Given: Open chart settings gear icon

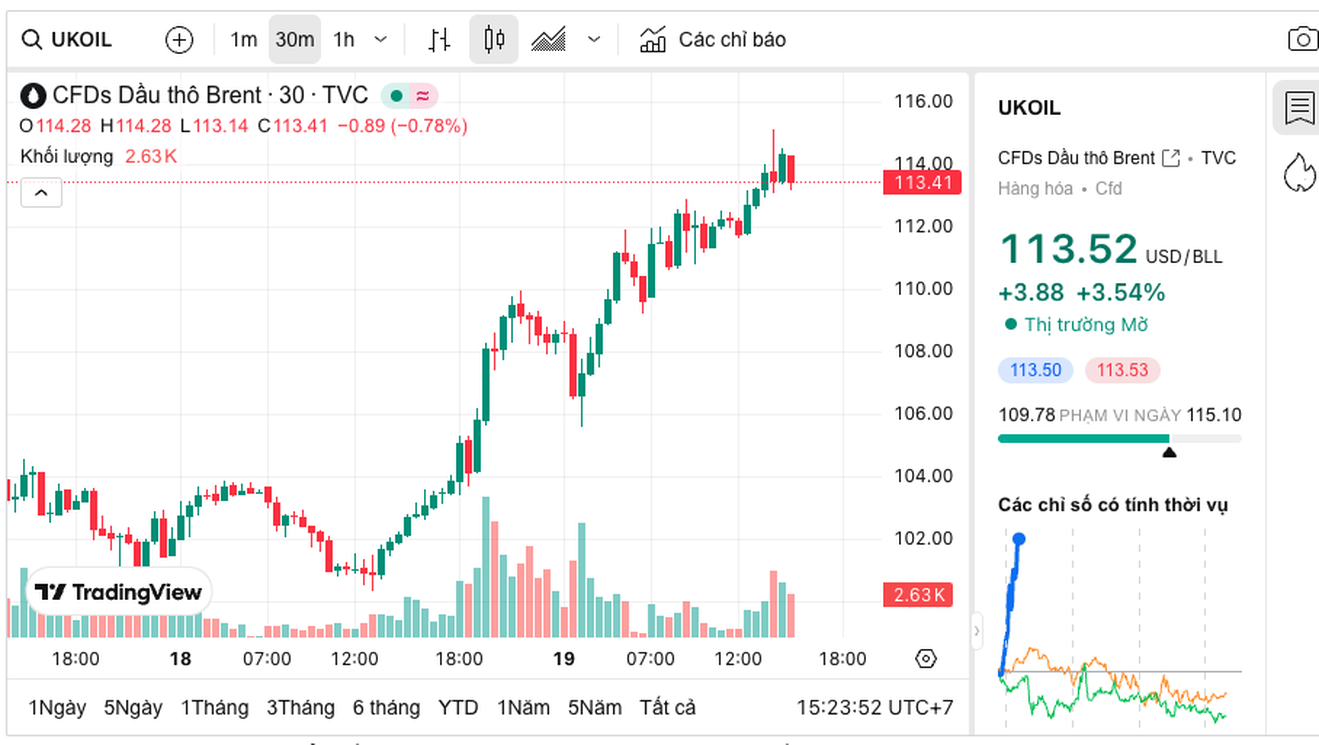Looking at the screenshot, I should tap(926, 659).
